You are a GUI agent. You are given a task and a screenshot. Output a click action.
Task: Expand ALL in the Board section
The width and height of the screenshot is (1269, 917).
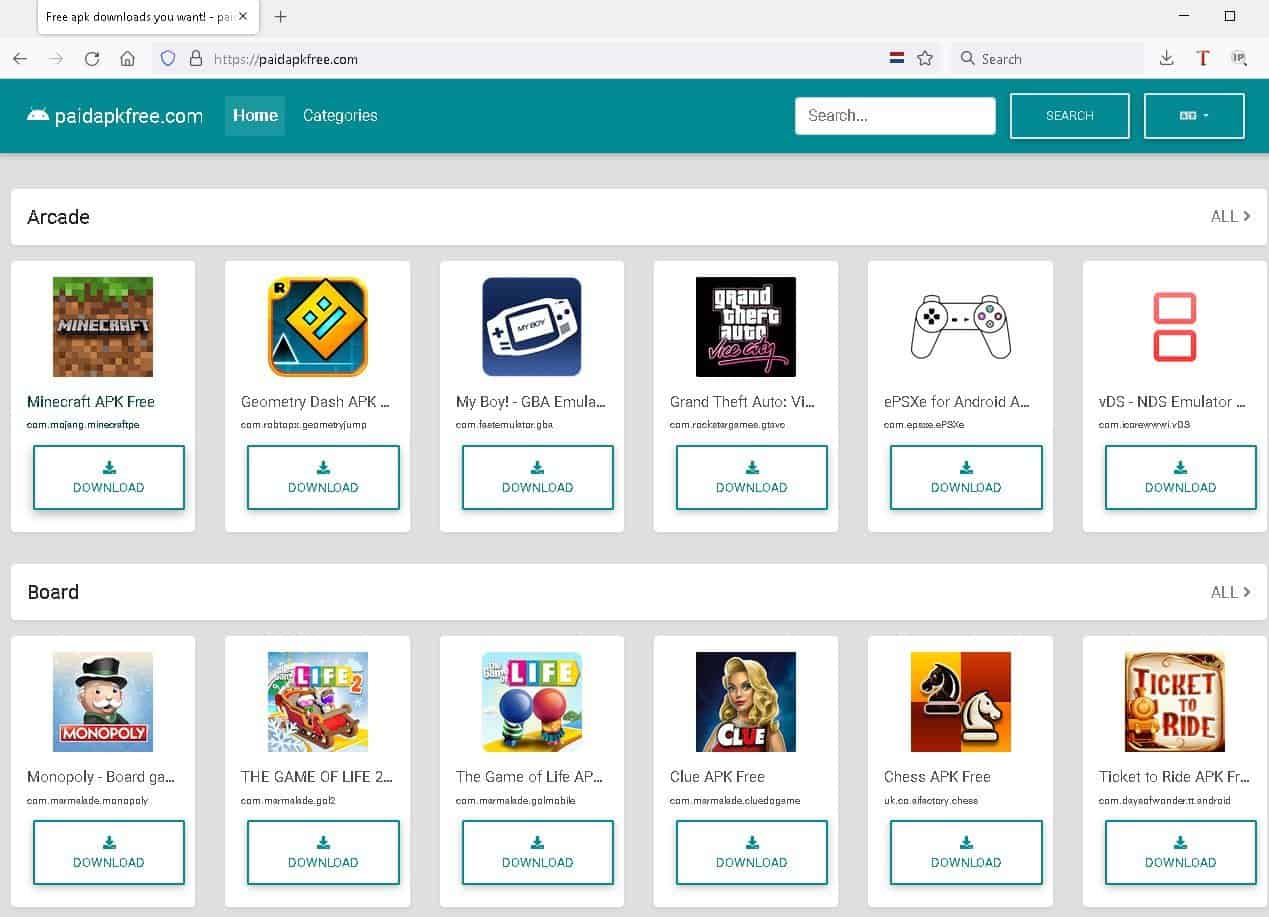(x=1230, y=592)
